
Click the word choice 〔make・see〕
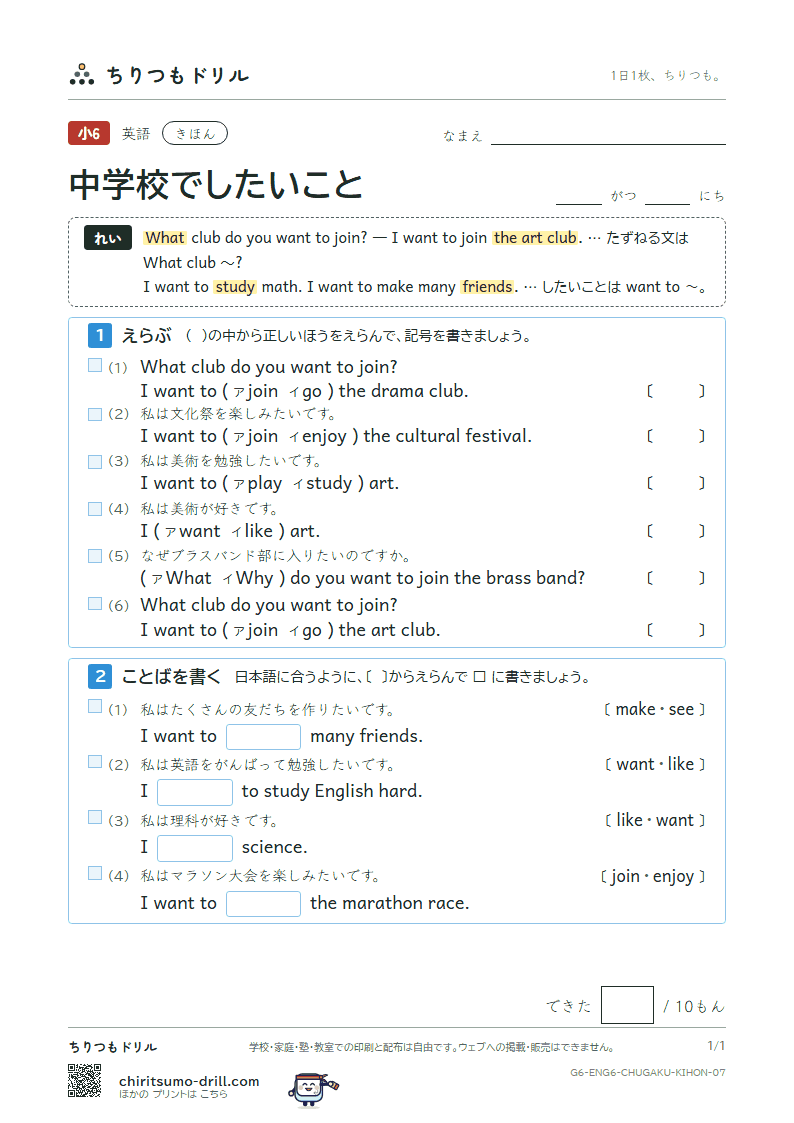click(654, 709)
